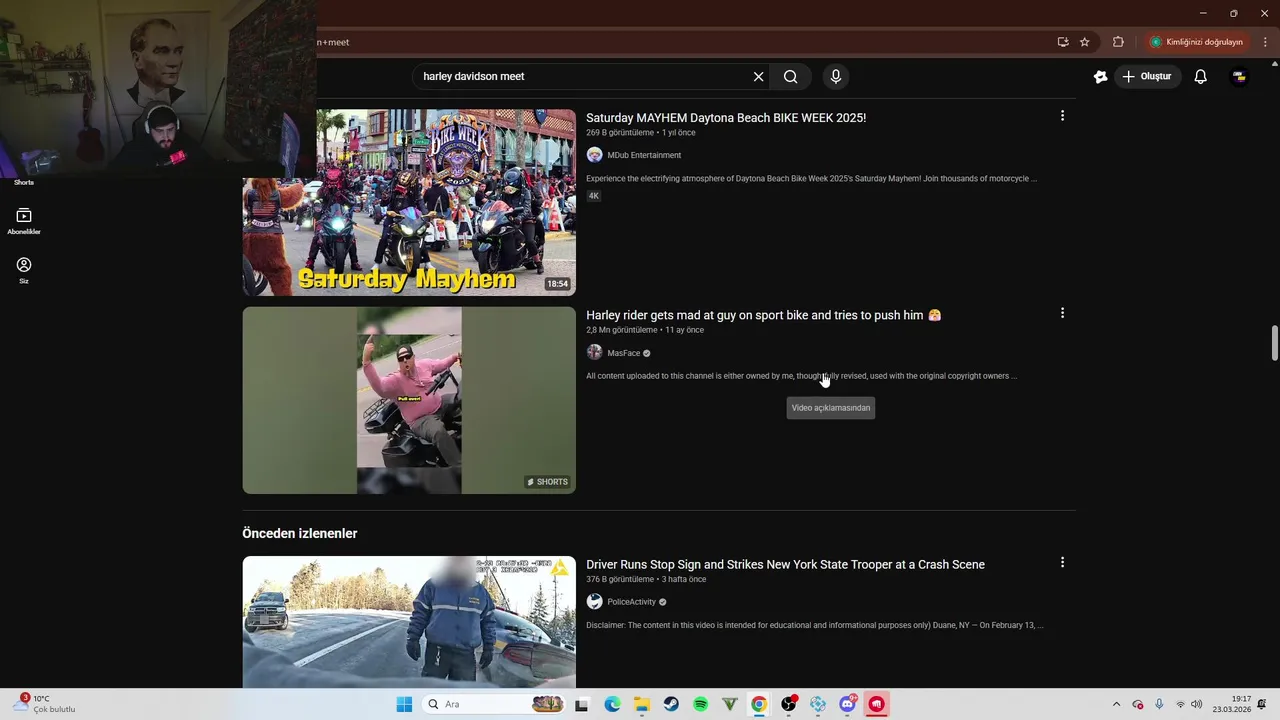1280x720 pixels.
Task: Click the 4K badge under Saturday MAYHEM
Action: click(593, 196)
